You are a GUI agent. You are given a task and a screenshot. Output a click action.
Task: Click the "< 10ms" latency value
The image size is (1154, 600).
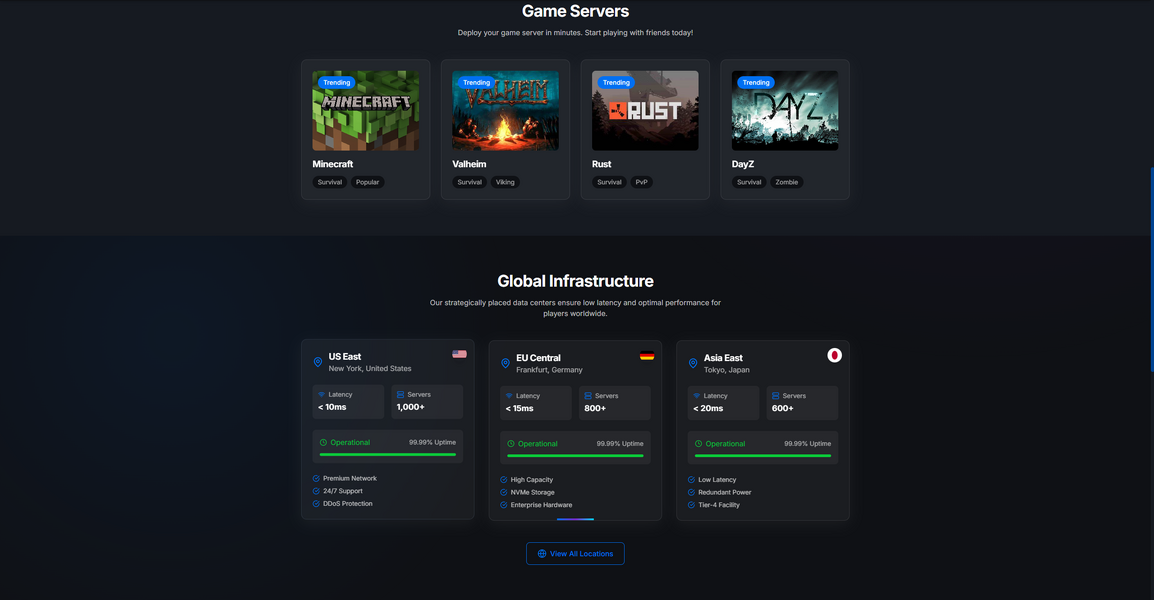click(332, 407)
